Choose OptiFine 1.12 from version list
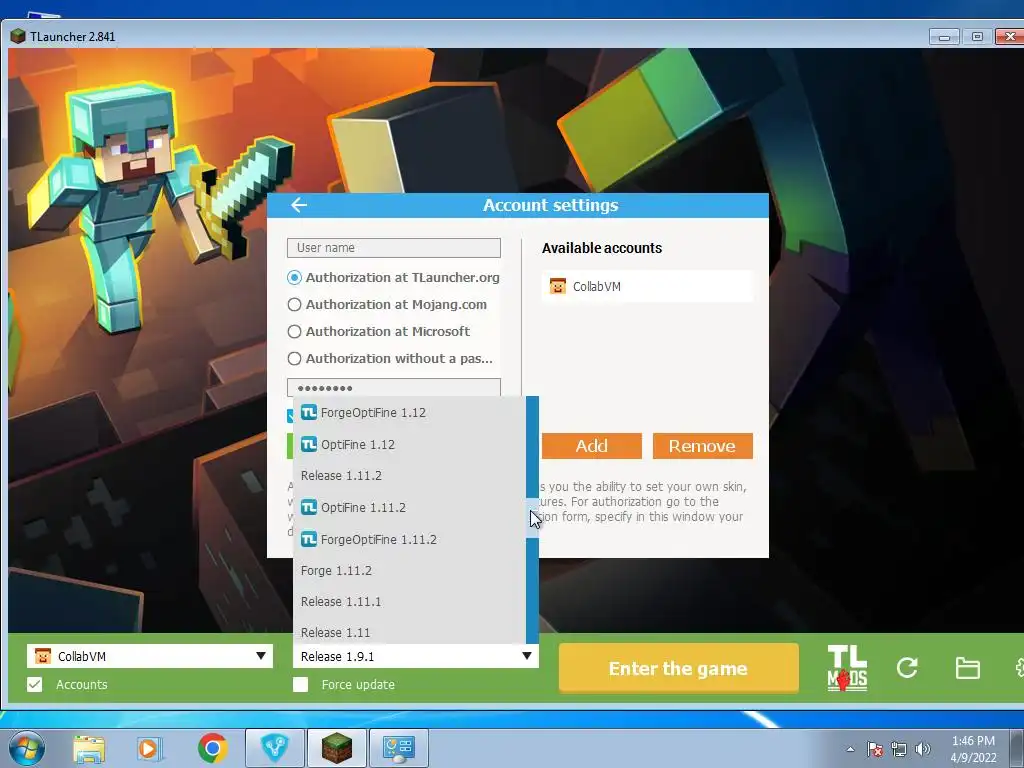This screenshot has height=768, width=1024. [409, 444]
